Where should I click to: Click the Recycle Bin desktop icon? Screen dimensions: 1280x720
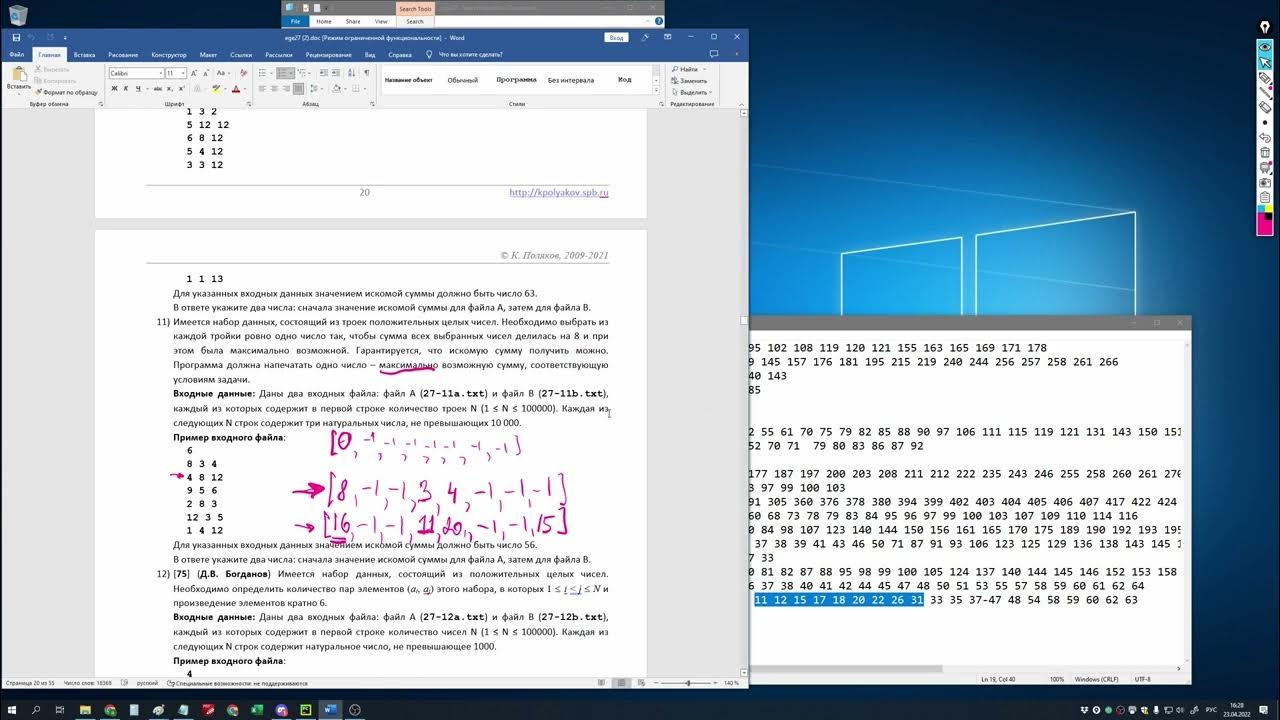click(x=18, y=15)
